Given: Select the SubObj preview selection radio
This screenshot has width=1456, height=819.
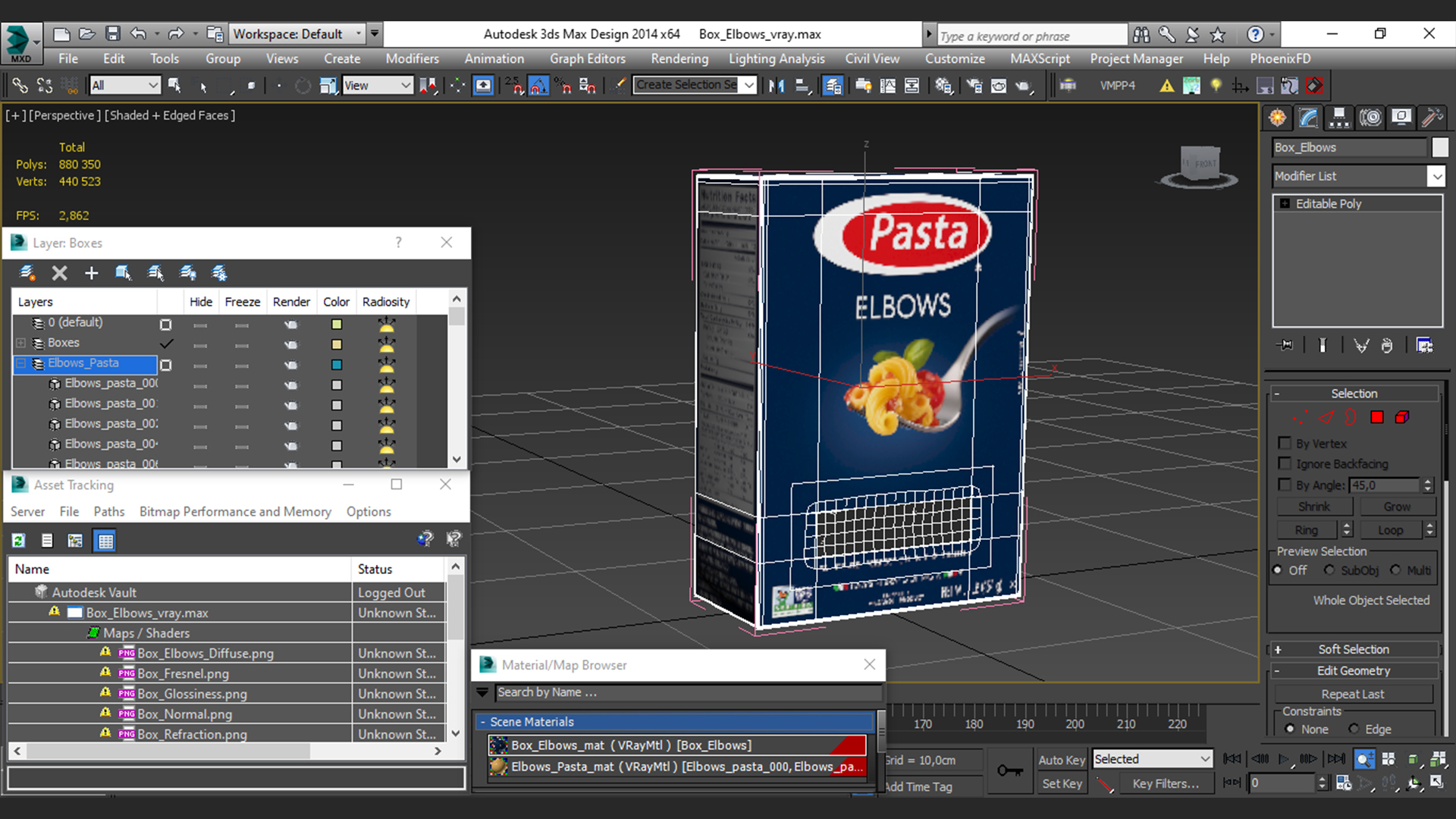Looking at the screenshot, I should [1329, 570].
